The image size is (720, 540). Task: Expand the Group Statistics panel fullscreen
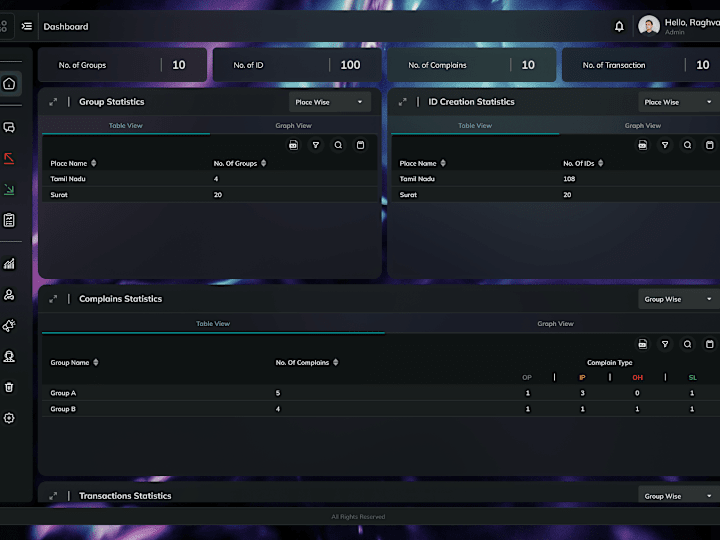(53, 102)
